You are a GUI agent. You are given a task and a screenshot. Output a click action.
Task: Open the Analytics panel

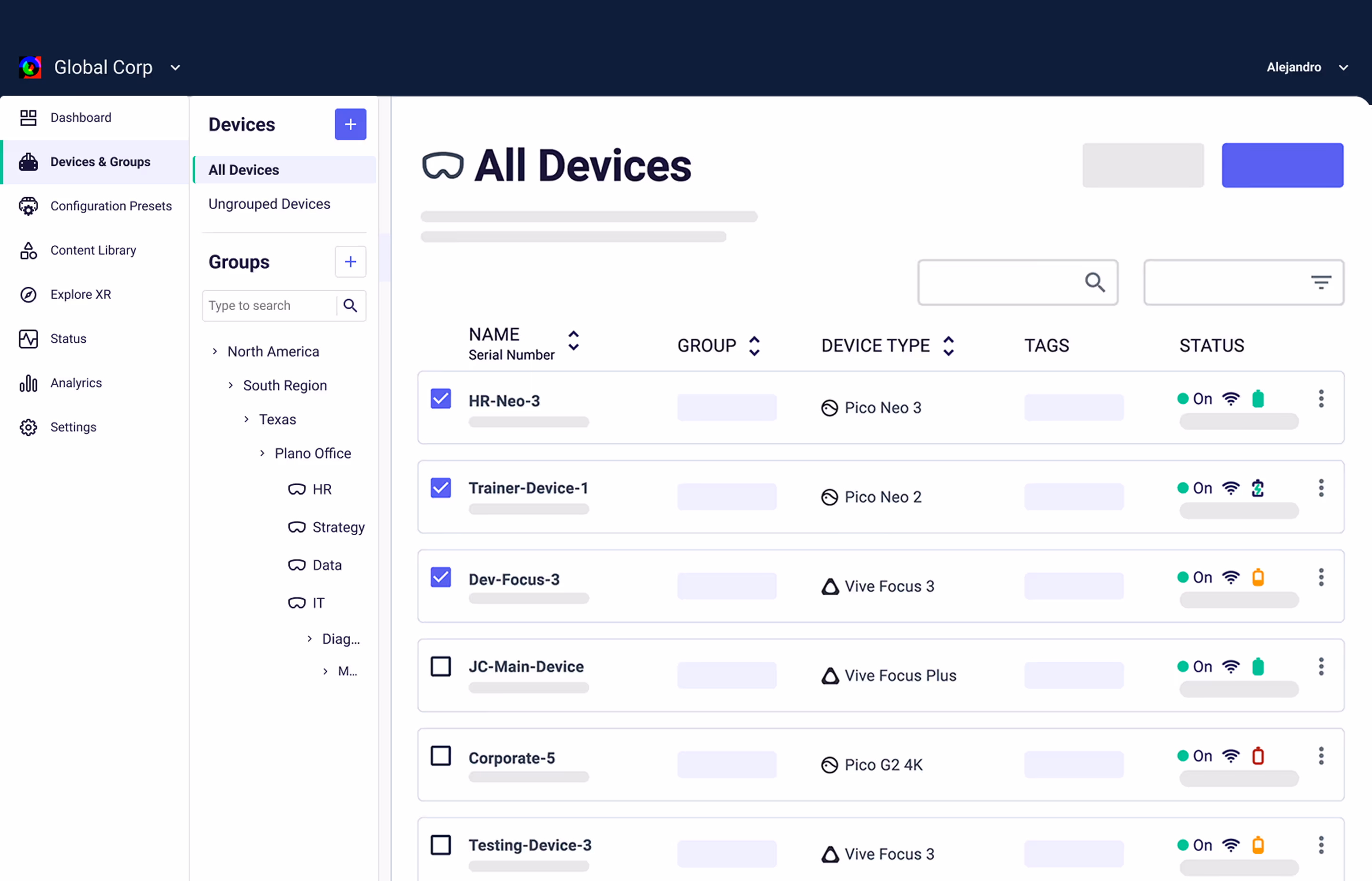(x=76, y=382)
